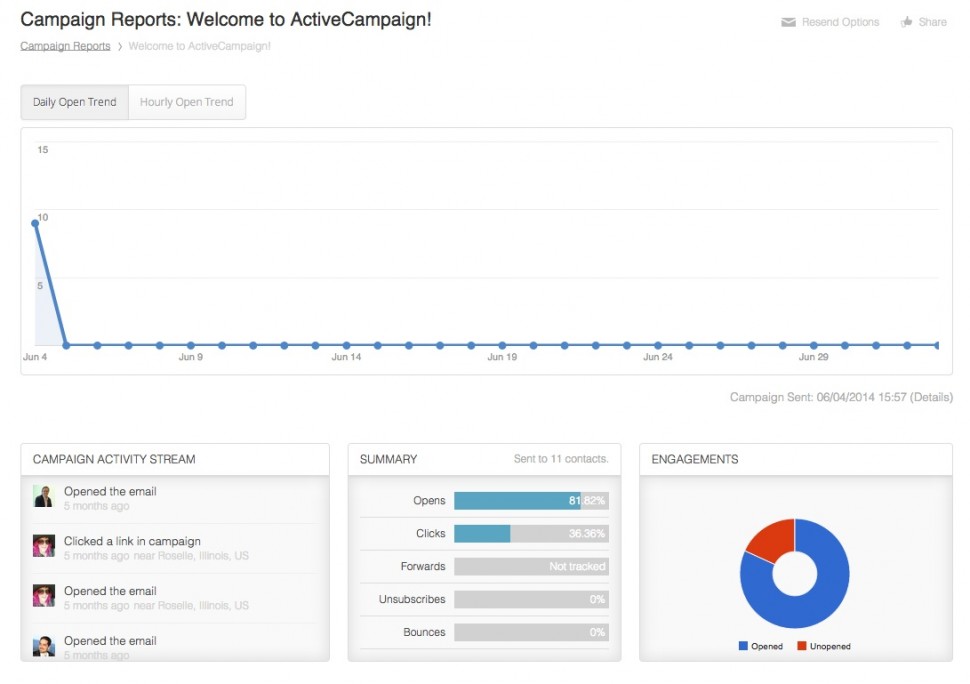Select the Daily Open Trend tab
The width and height of the screenshot is (970, 684).
[x=74, y=102]
